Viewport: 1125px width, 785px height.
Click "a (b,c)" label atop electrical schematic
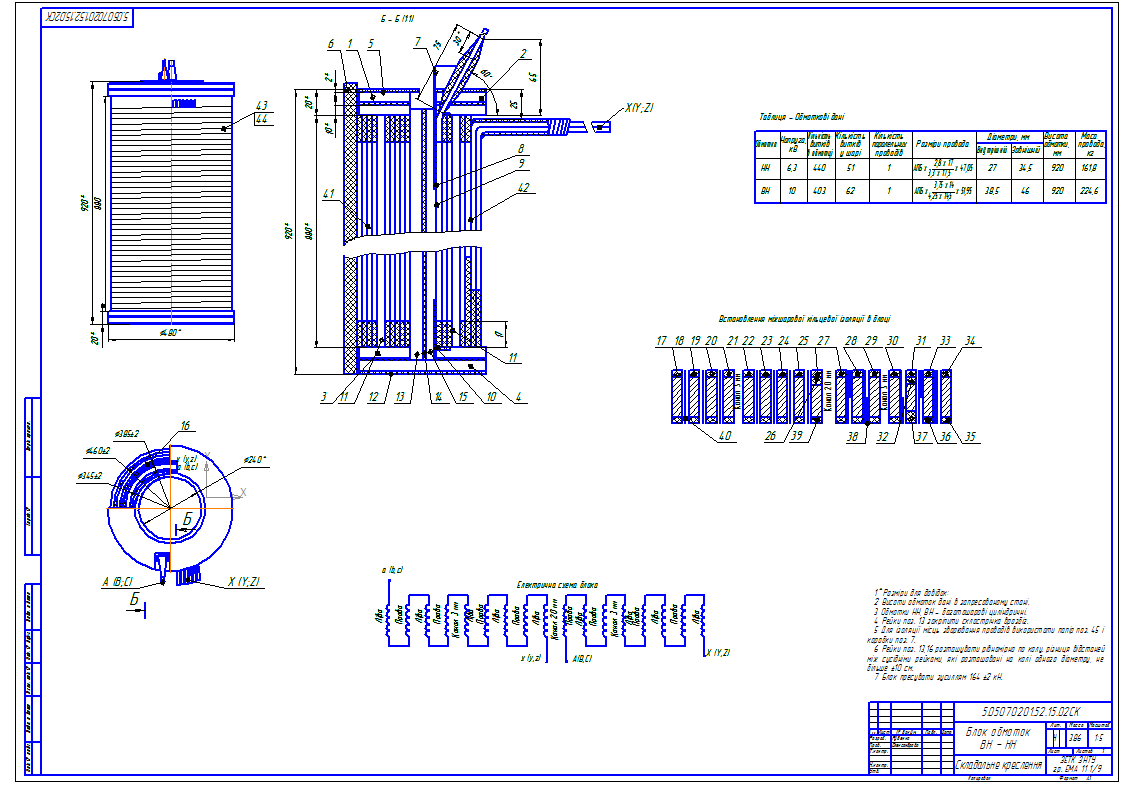pos(392,570)
